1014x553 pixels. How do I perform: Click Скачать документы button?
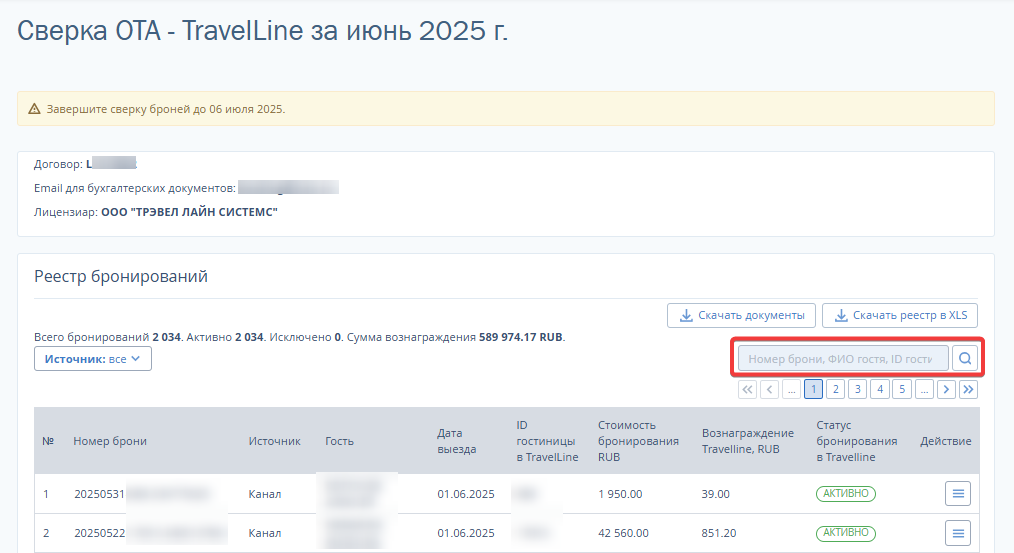click(741, 315)
